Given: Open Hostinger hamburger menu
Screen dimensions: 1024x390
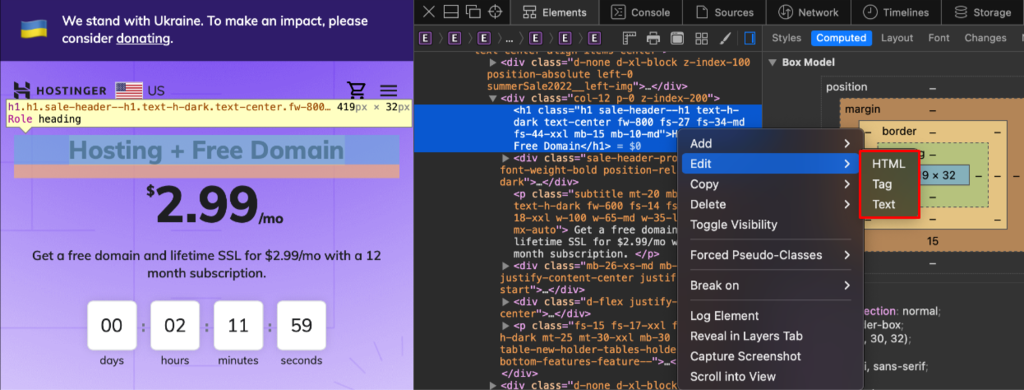Looking at the screenshot, I should [x=389, y=91].
